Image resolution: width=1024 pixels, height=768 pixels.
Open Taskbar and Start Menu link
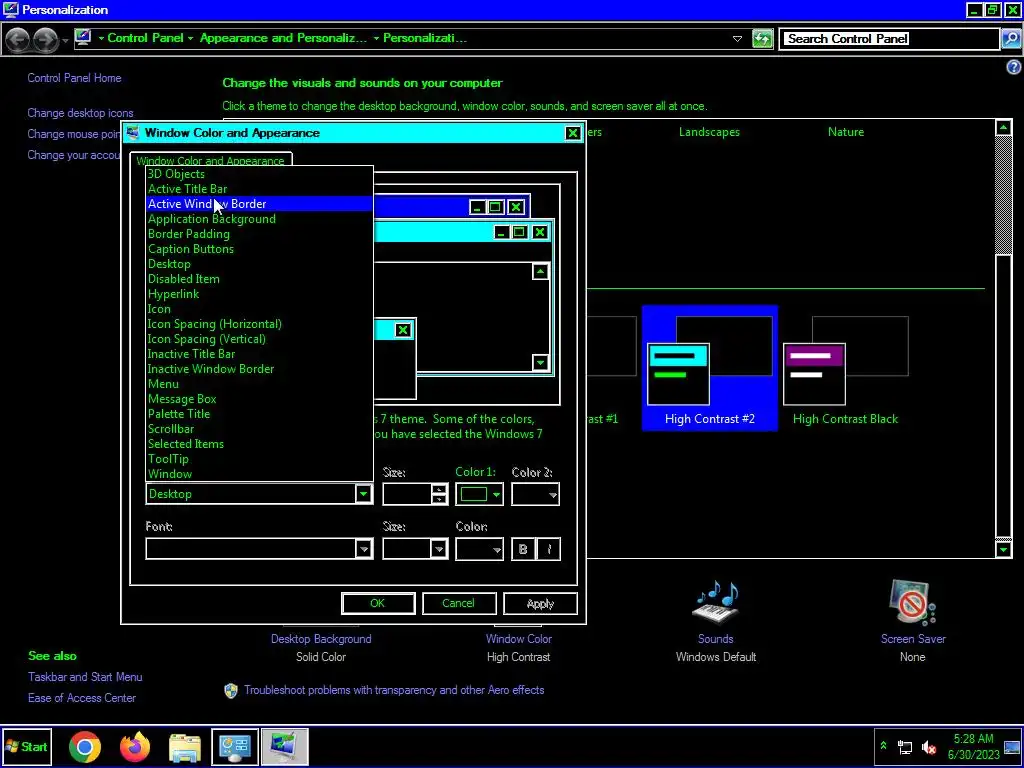85,677
